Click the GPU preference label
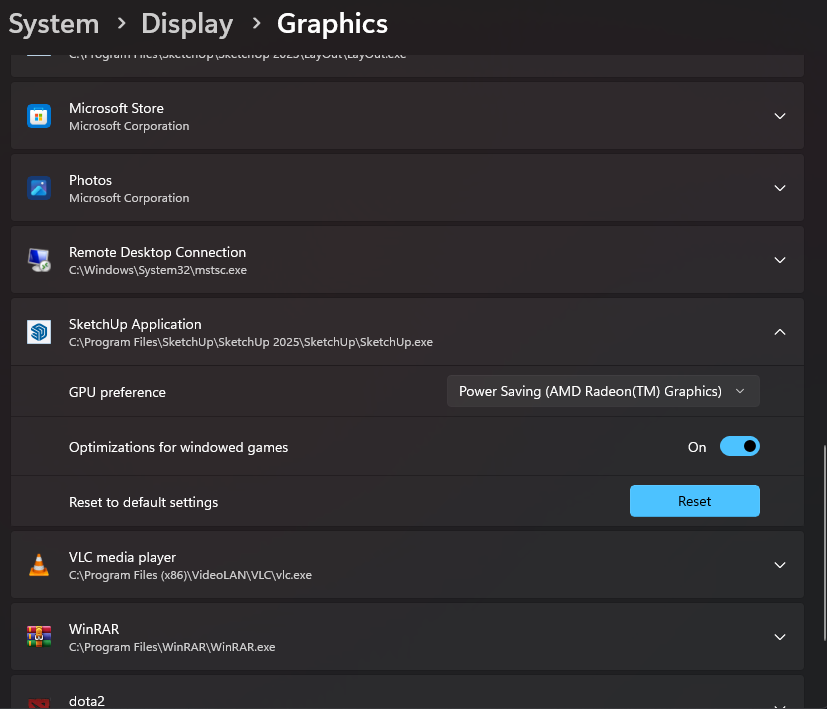This screenshot has height=709, width=827. pos(117,392)
